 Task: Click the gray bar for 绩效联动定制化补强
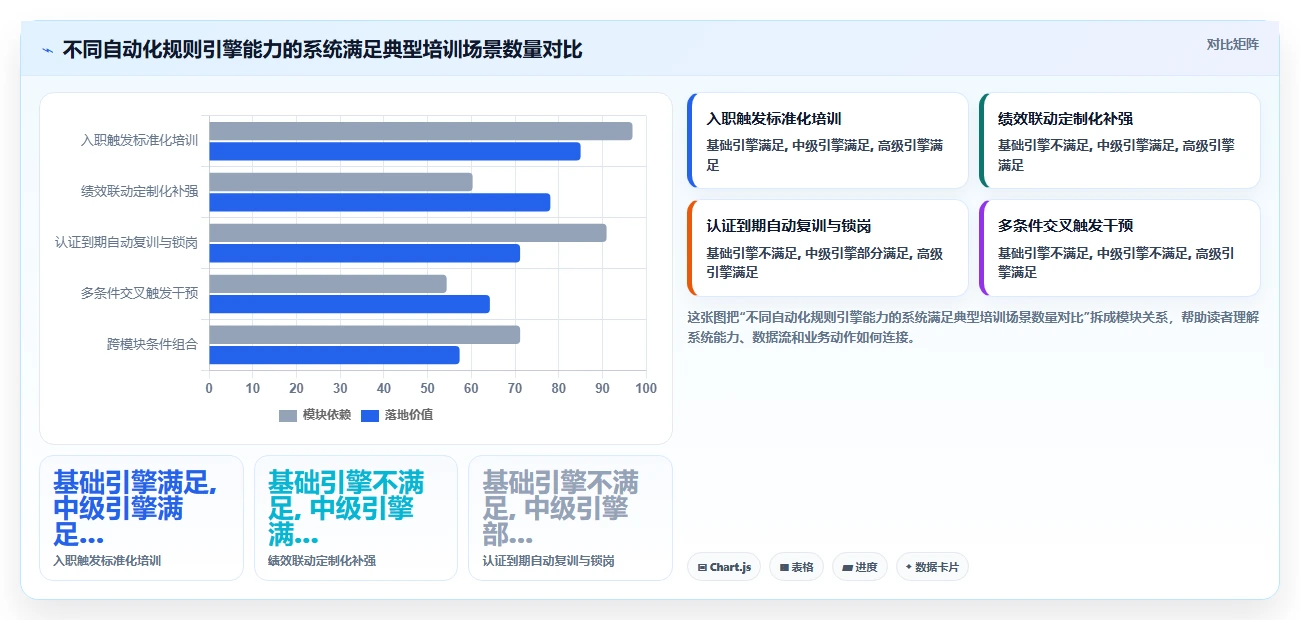(340, 182)
